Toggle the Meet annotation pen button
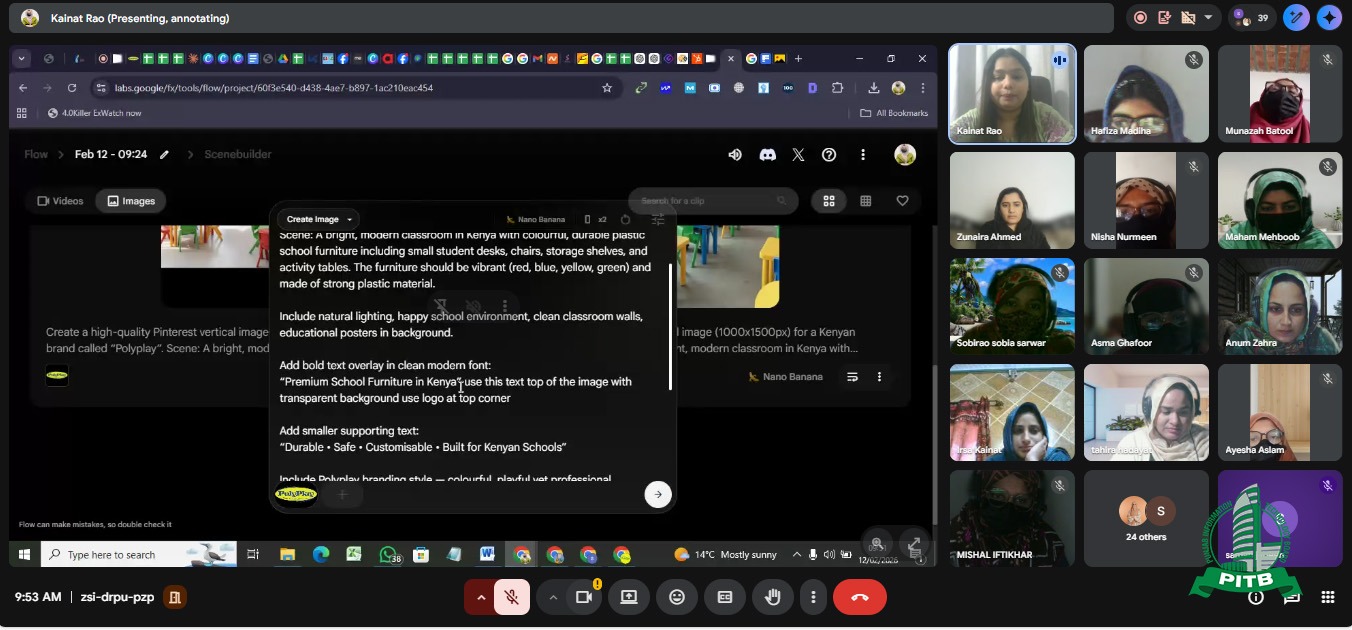The image size is (1352, 630). (1298, 17)
